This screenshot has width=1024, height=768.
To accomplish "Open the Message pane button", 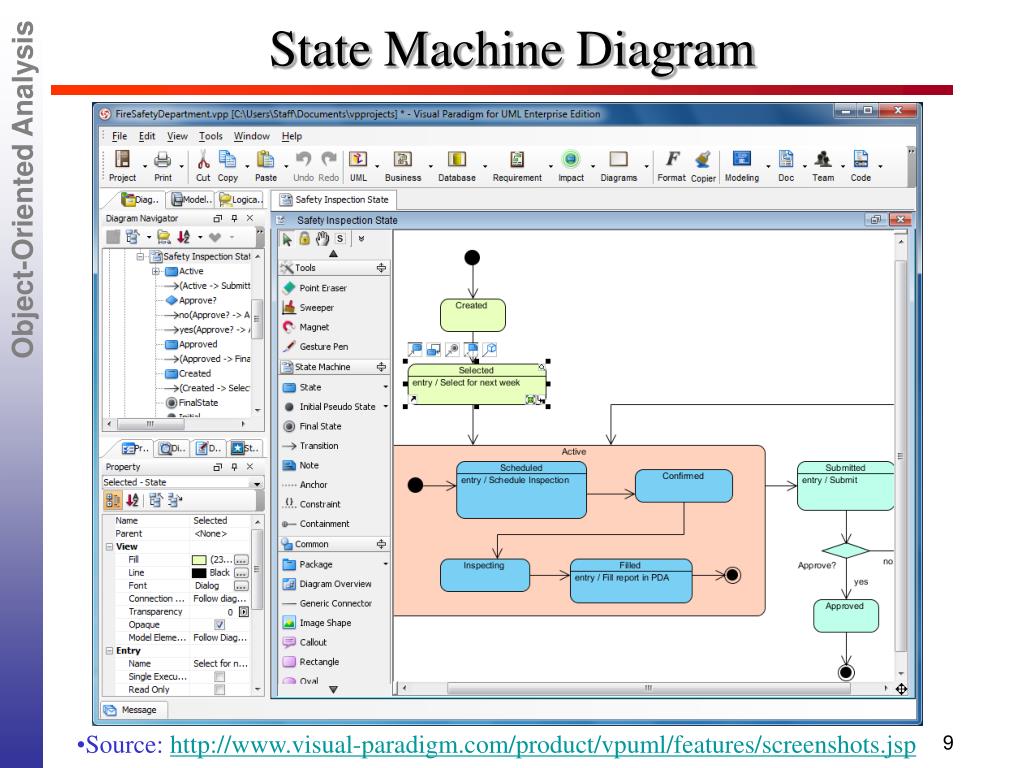I will pos(131,710).
